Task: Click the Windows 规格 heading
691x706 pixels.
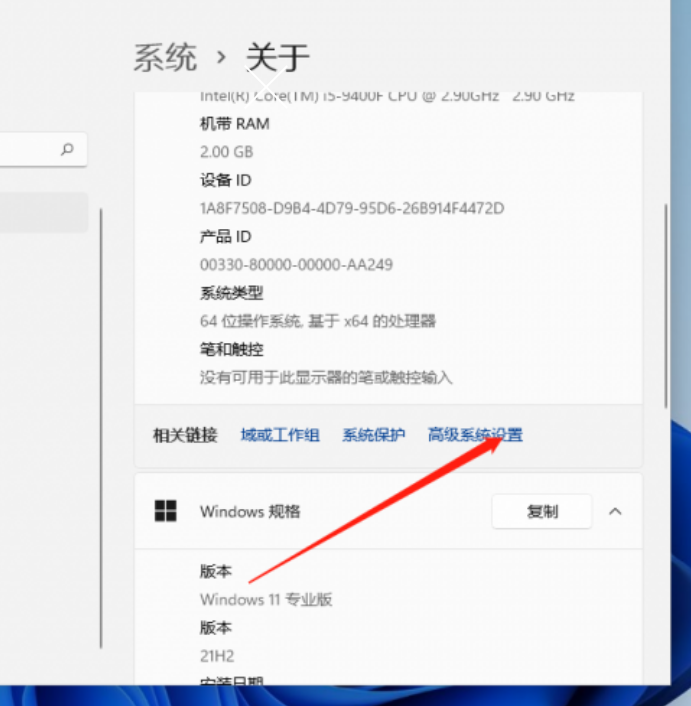Action: 250,511
